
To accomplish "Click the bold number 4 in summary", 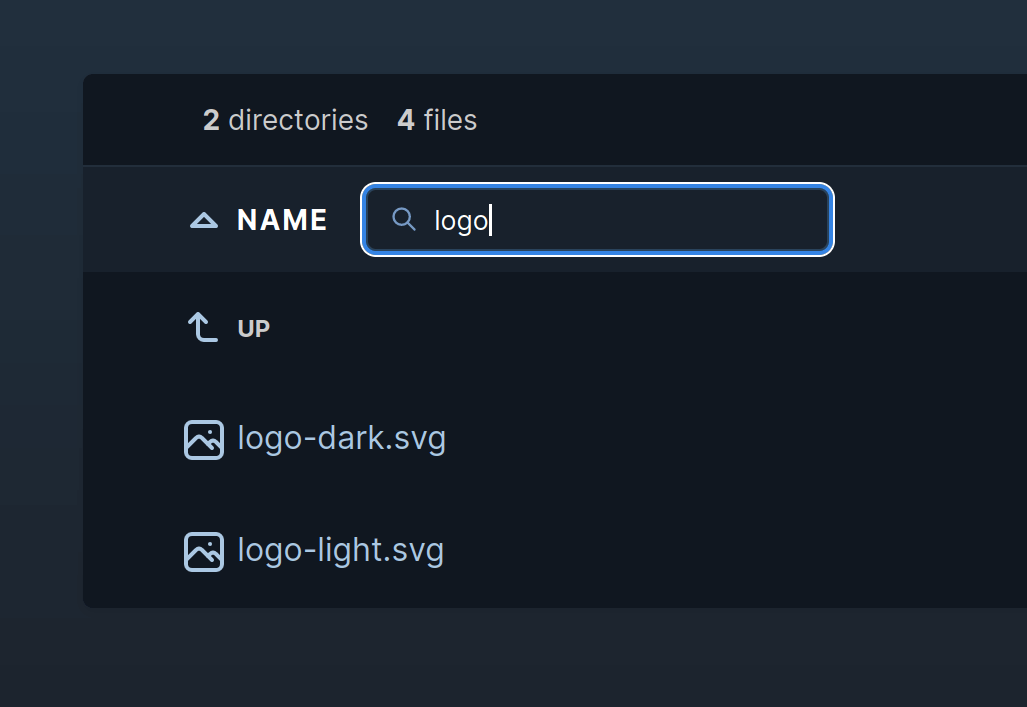I will point(406,120).
